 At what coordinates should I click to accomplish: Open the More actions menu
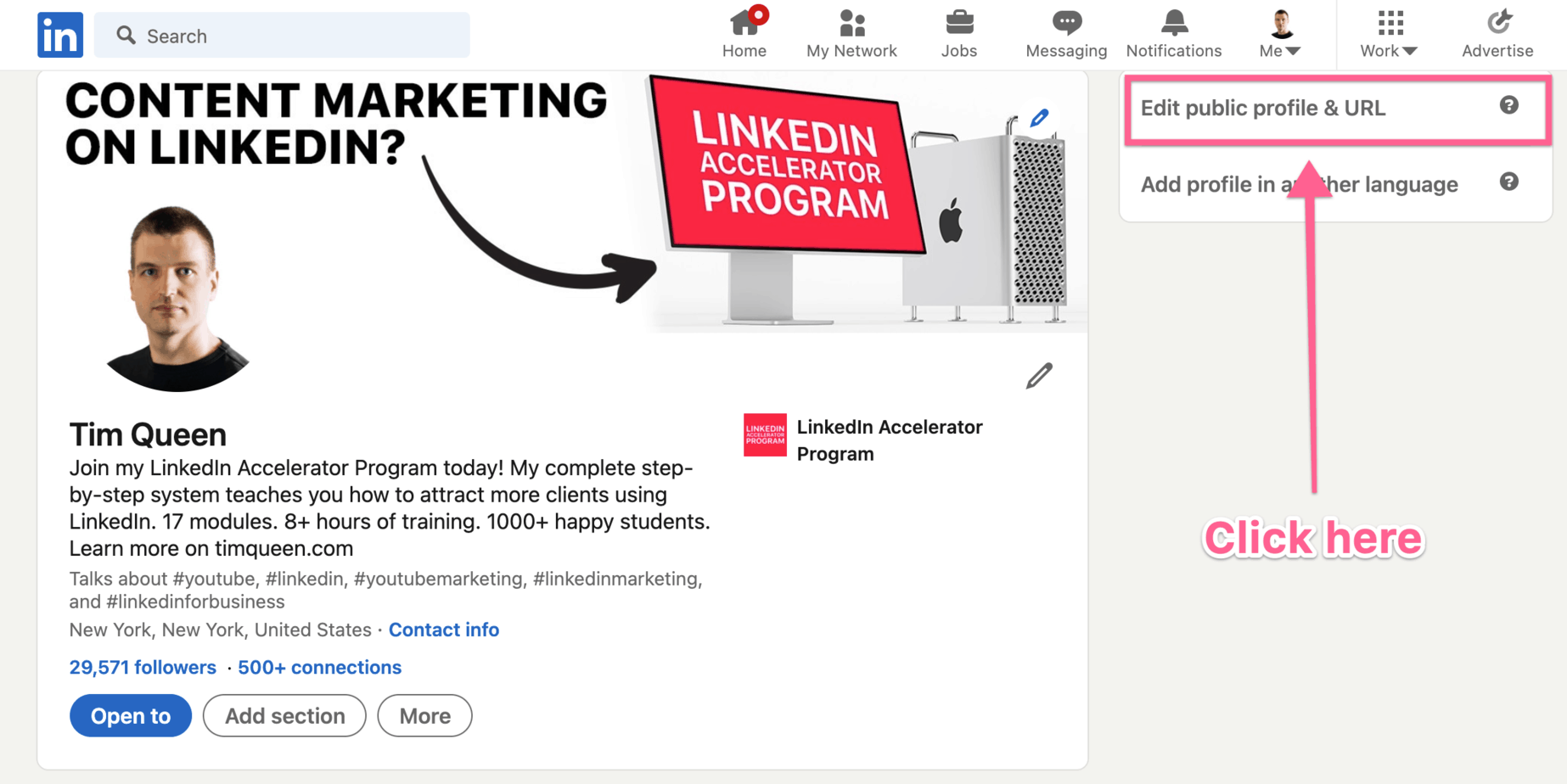(424, 716)
